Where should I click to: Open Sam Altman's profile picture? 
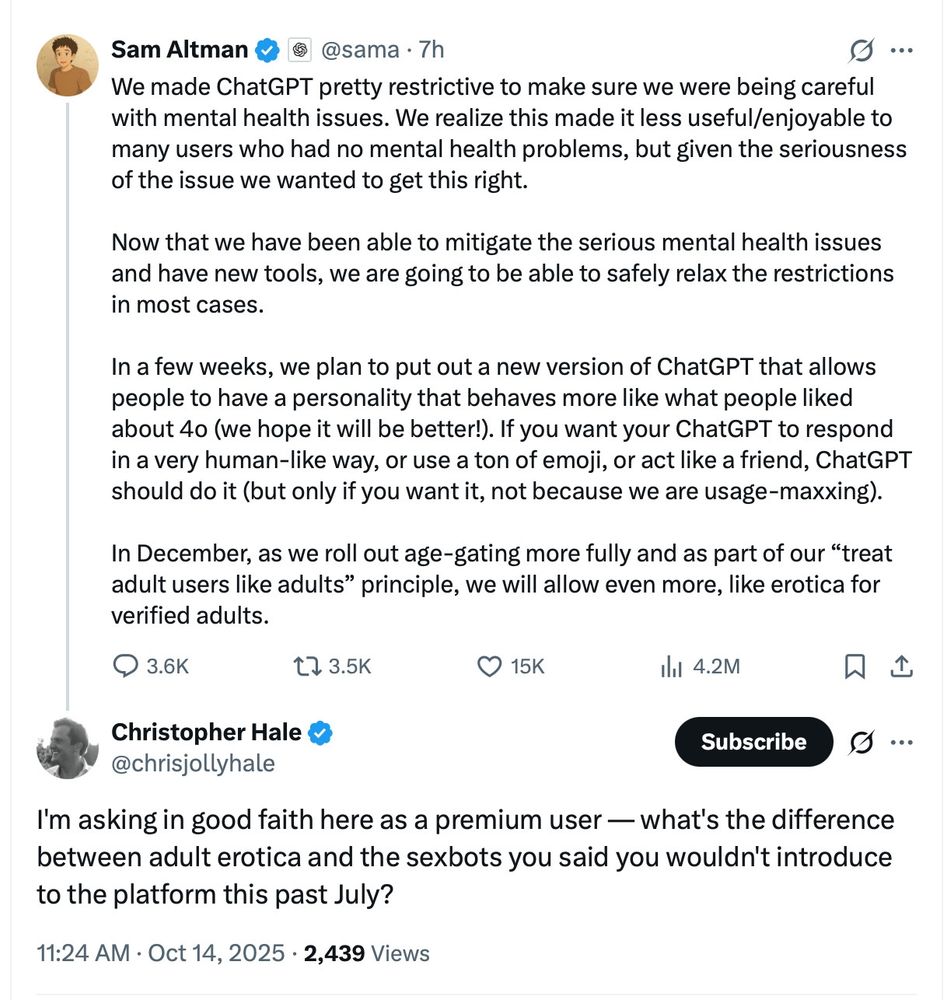pyautogui.click(x=66, y=66)
